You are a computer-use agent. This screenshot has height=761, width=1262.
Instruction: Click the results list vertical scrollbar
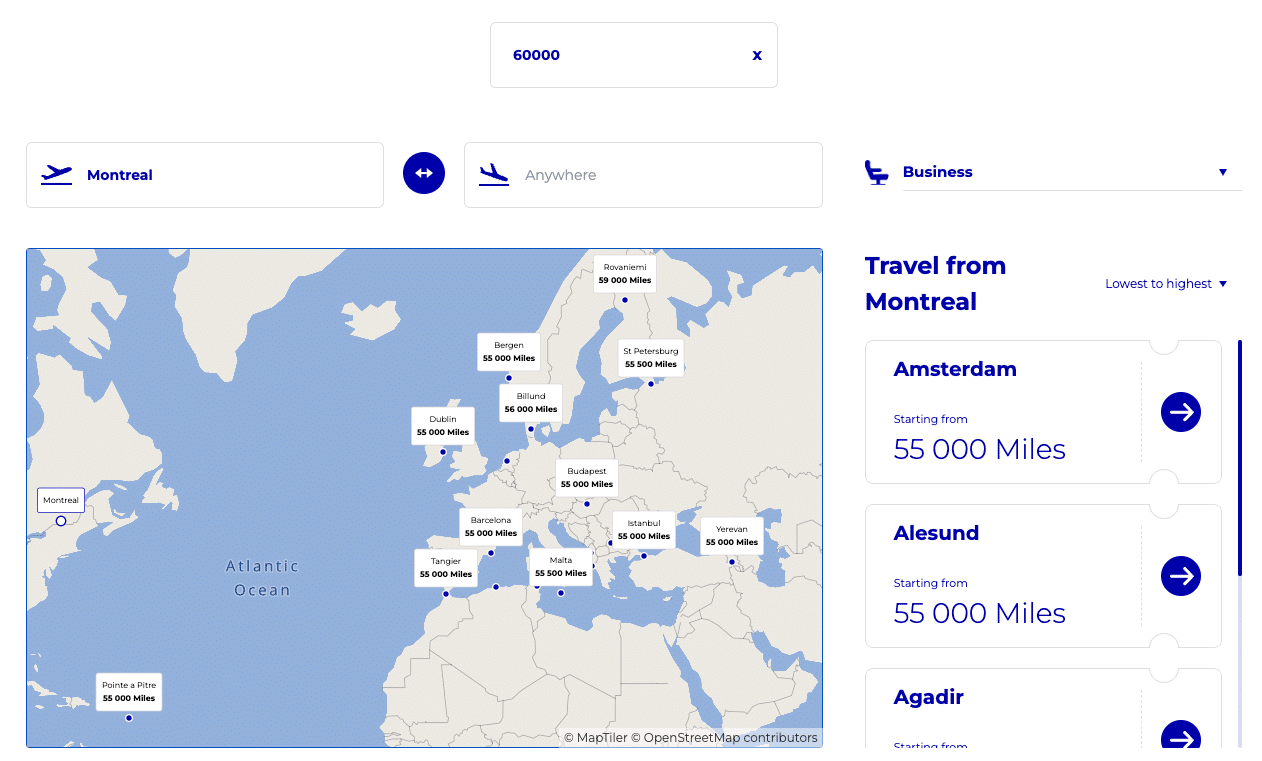click(x=1240, y=460)
